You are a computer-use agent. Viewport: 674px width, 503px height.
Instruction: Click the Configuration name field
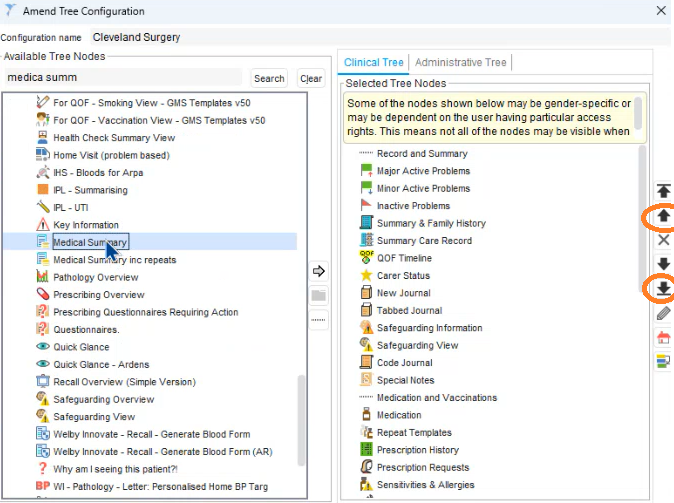[380, 37]
